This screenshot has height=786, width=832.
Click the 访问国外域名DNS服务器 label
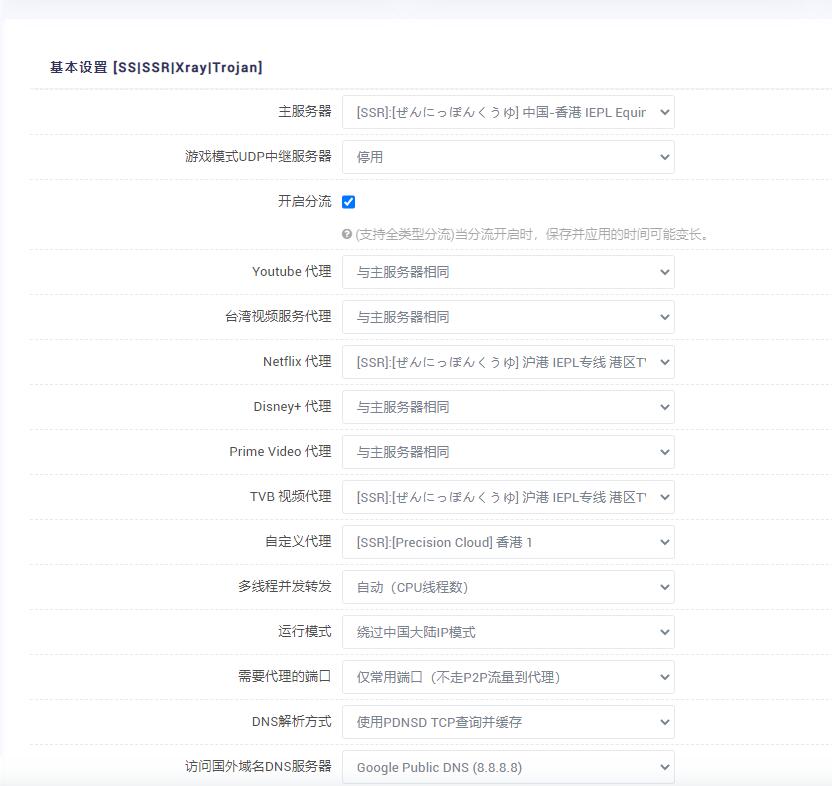[x=258, y=766]
